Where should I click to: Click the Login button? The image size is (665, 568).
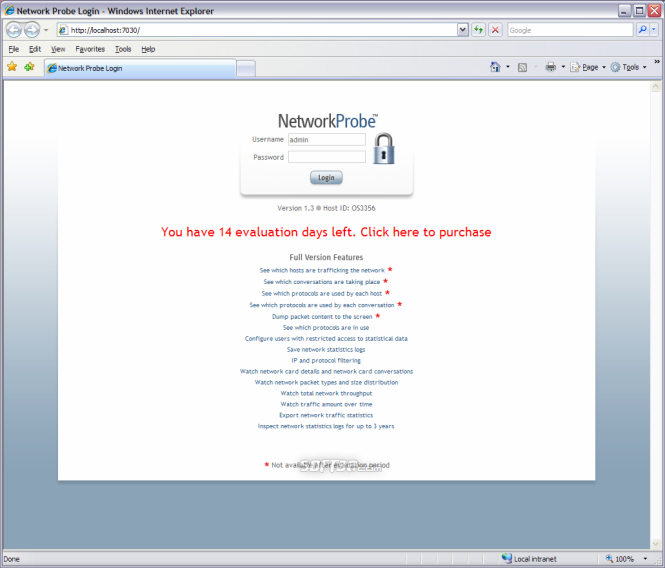(x=326, y=178)
